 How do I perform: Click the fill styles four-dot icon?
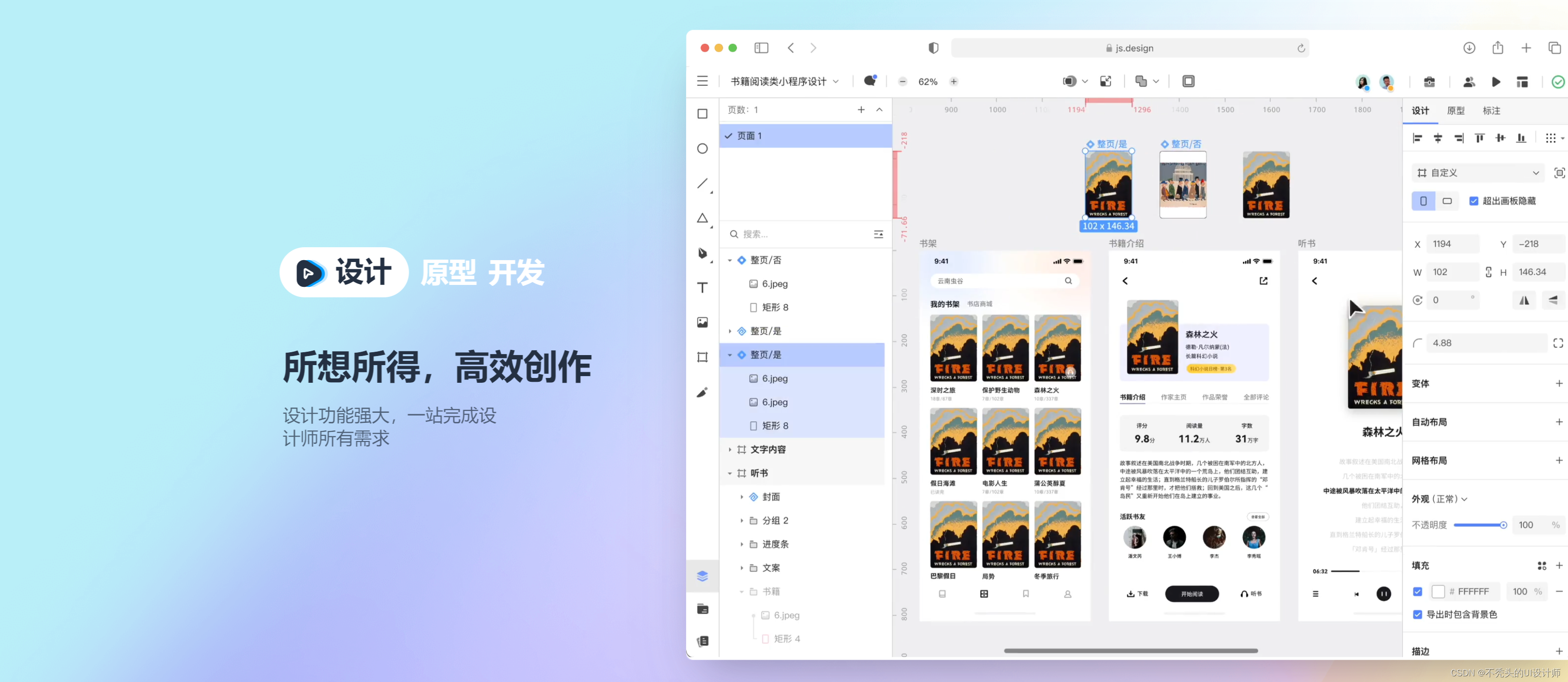pyautogui.click(x=1541, y=566)
